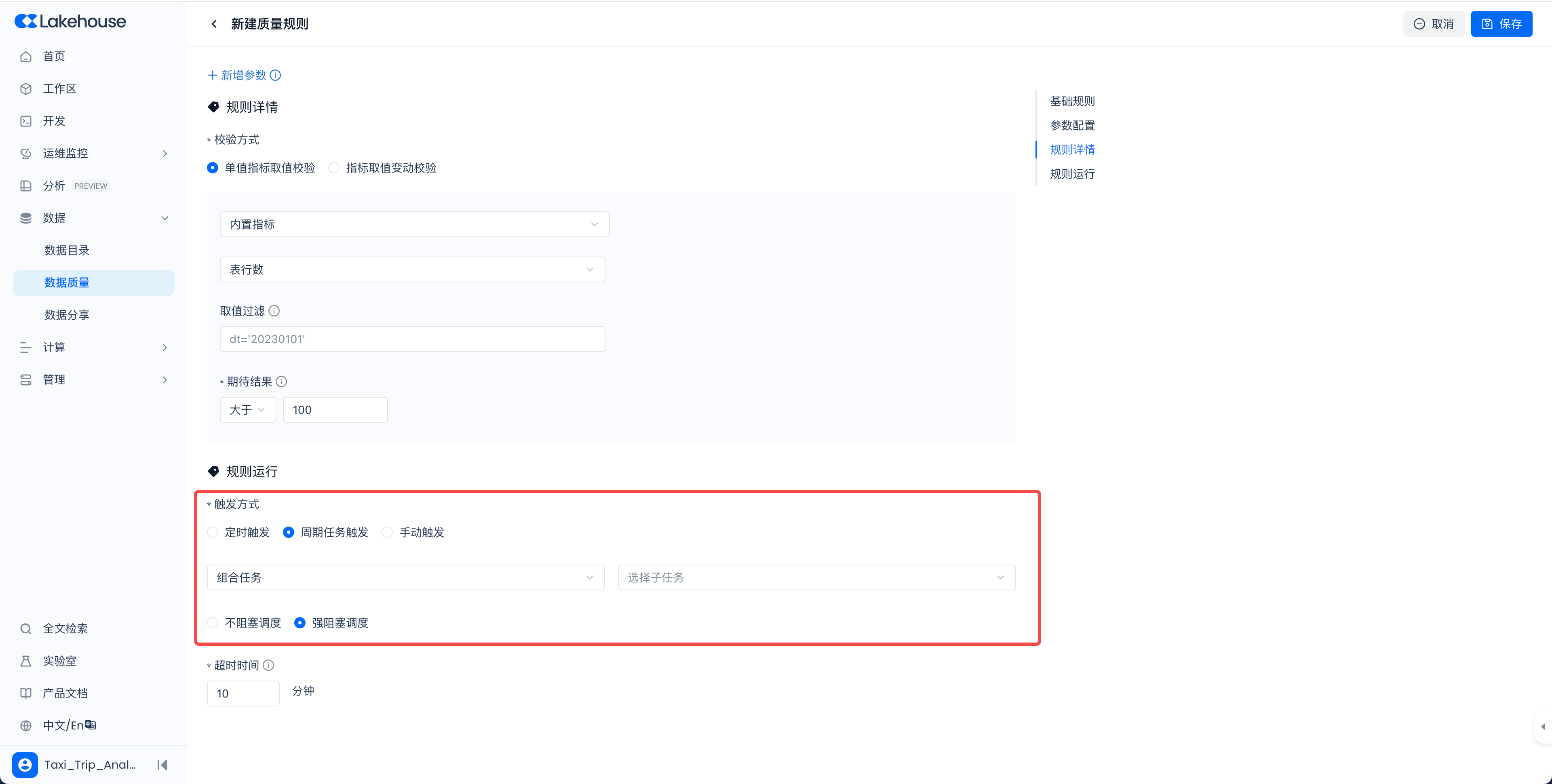Open the 内置指标 dropdown
1552x784 pixels.
click(414, 224)
